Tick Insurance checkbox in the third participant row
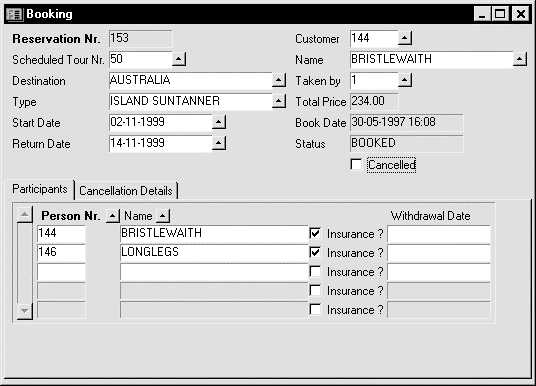Image resolution: width=536 pixels, height=386 pixels. tap(315, 271)
